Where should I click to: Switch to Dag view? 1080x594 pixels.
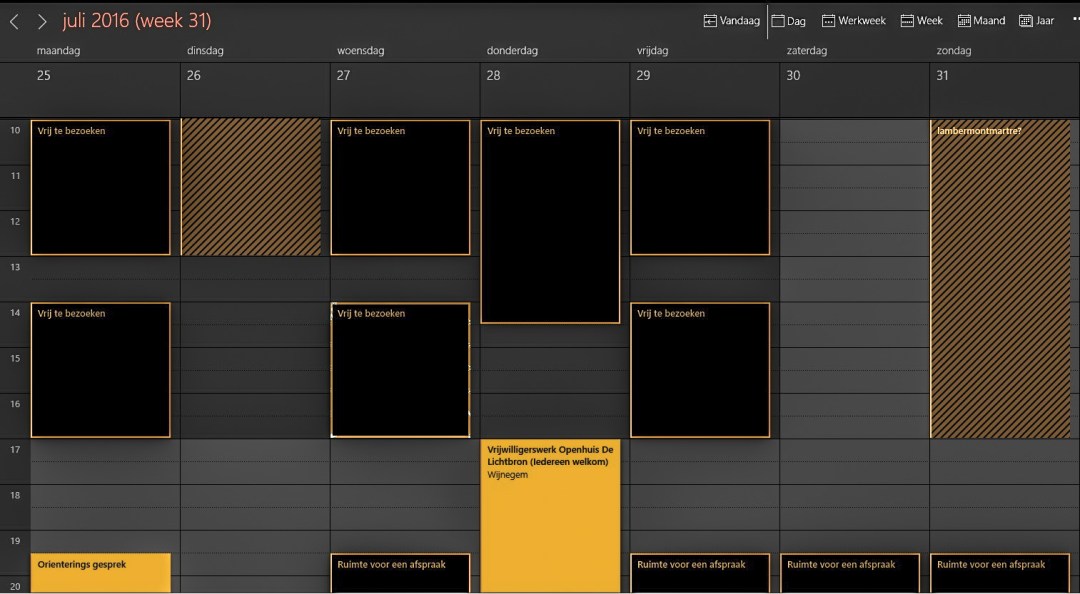click(789, 21)
